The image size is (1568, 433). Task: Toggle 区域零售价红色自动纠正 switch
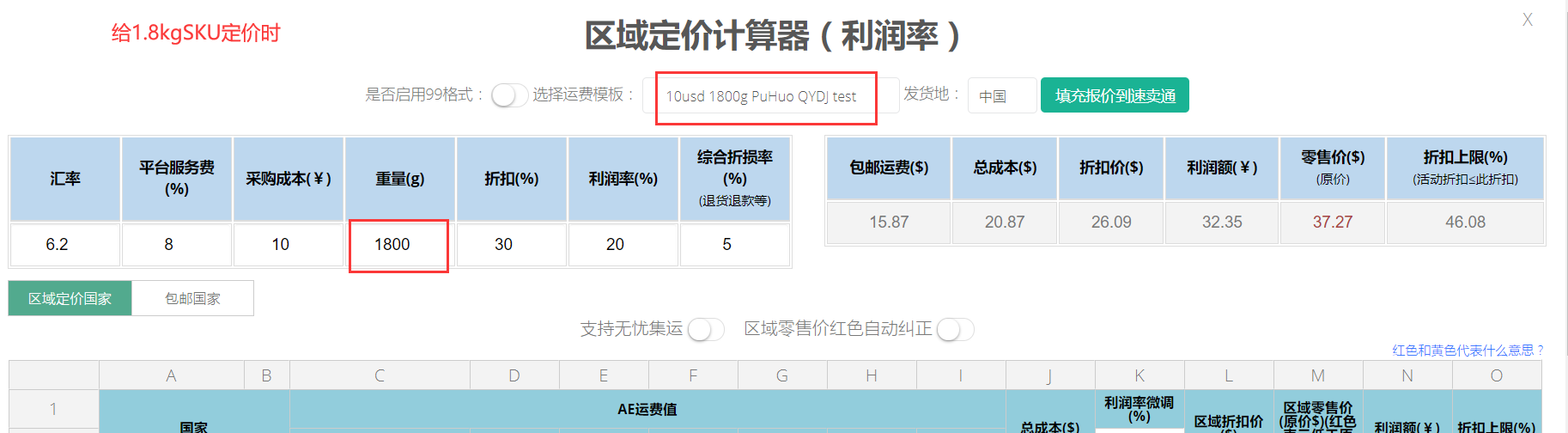tap(955, 330)
